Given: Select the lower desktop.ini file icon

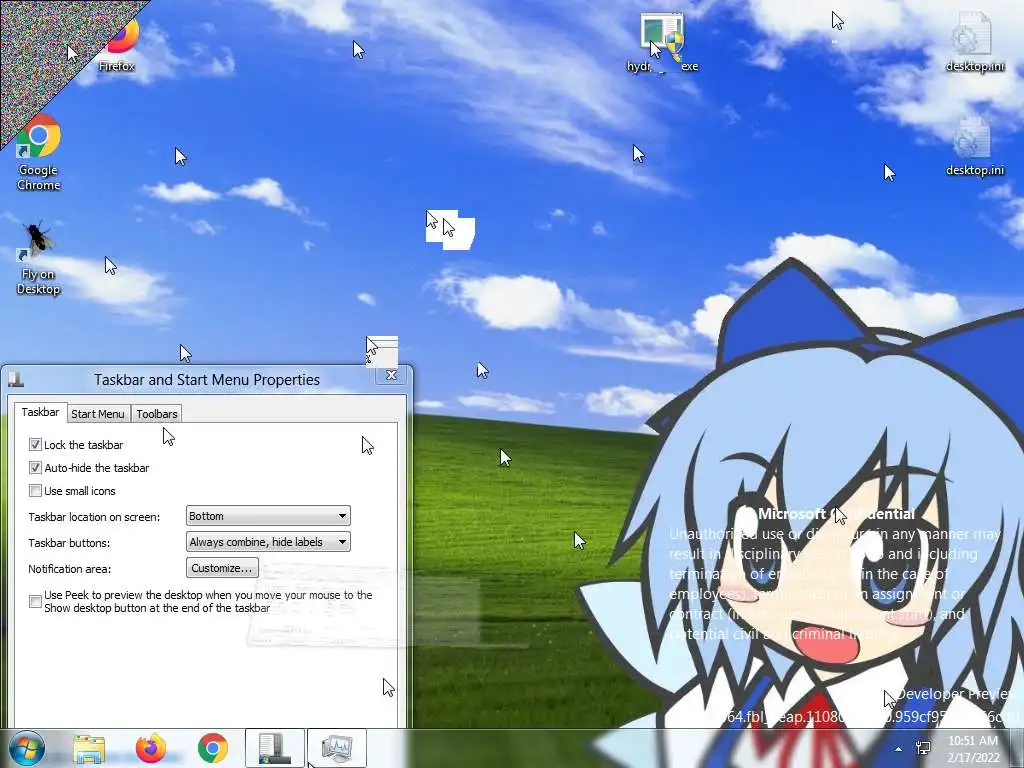Looking at the screenshot, I should coord(974,148).
